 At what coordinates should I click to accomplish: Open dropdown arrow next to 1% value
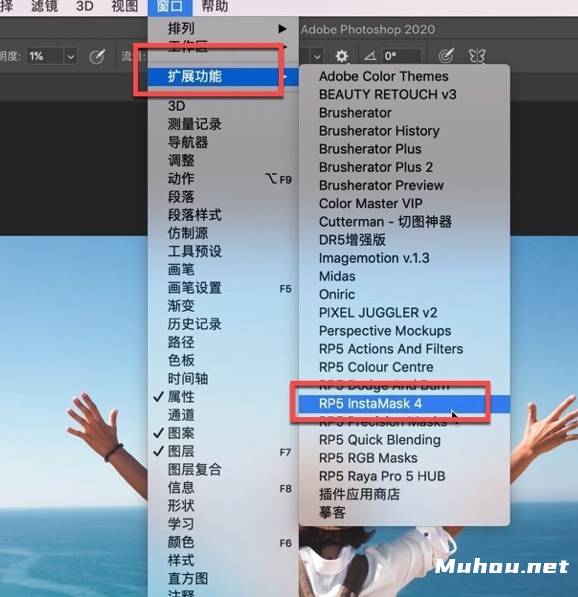tap(70, 57)
